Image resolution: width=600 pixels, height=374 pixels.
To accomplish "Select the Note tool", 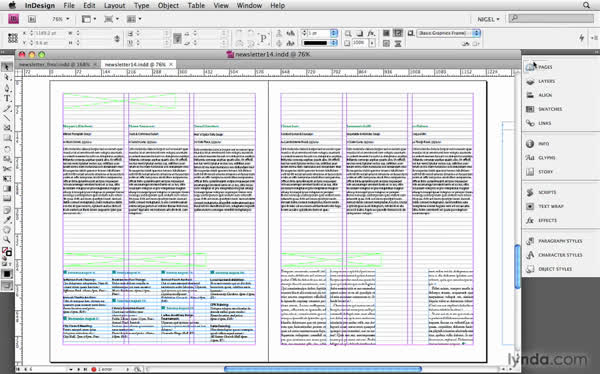I will point(7,210).
